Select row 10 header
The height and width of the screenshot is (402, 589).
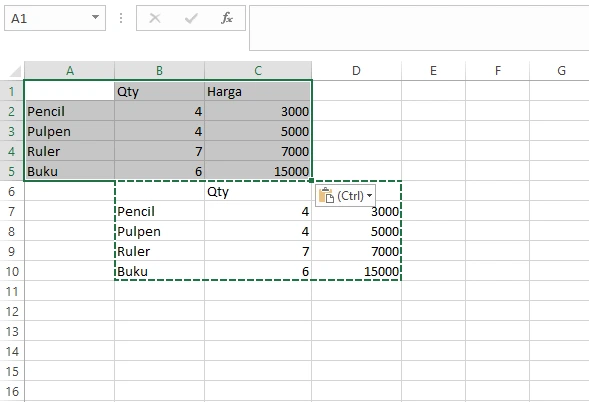tap(12, 271)
